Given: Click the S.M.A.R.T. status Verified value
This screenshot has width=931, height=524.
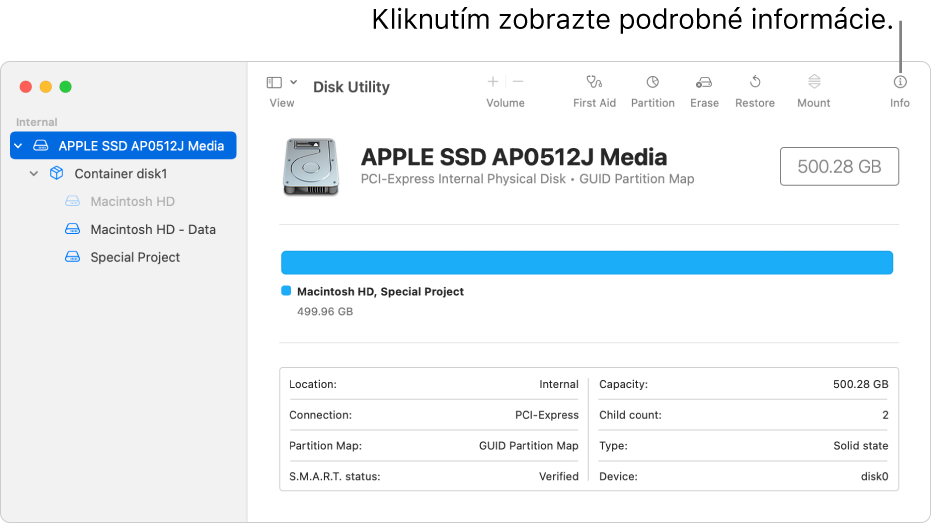Looking at the screenshot, I should [559, 476].
